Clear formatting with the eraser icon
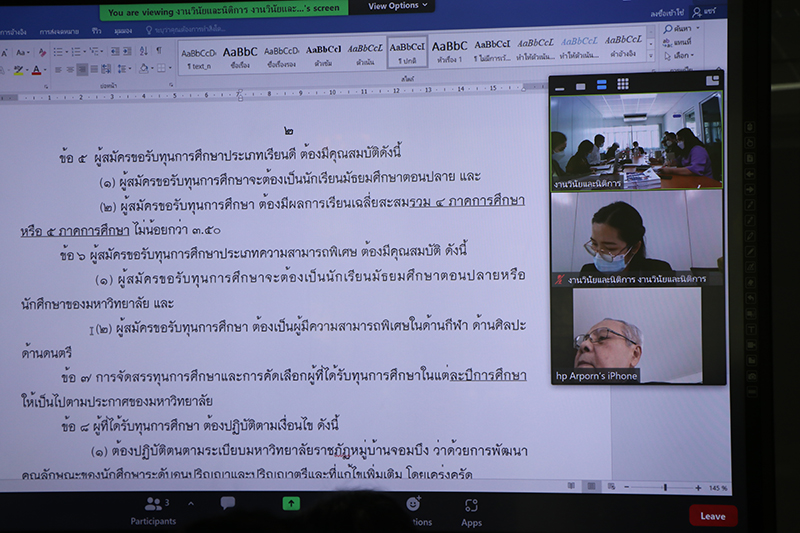Viewport: 800px width, 533px height. tap(42, 52)
